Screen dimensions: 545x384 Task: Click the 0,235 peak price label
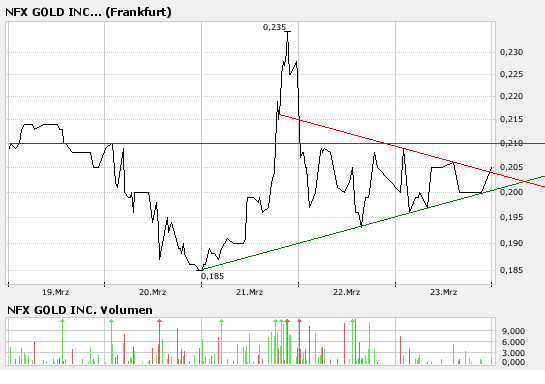(x=275, y=27)
